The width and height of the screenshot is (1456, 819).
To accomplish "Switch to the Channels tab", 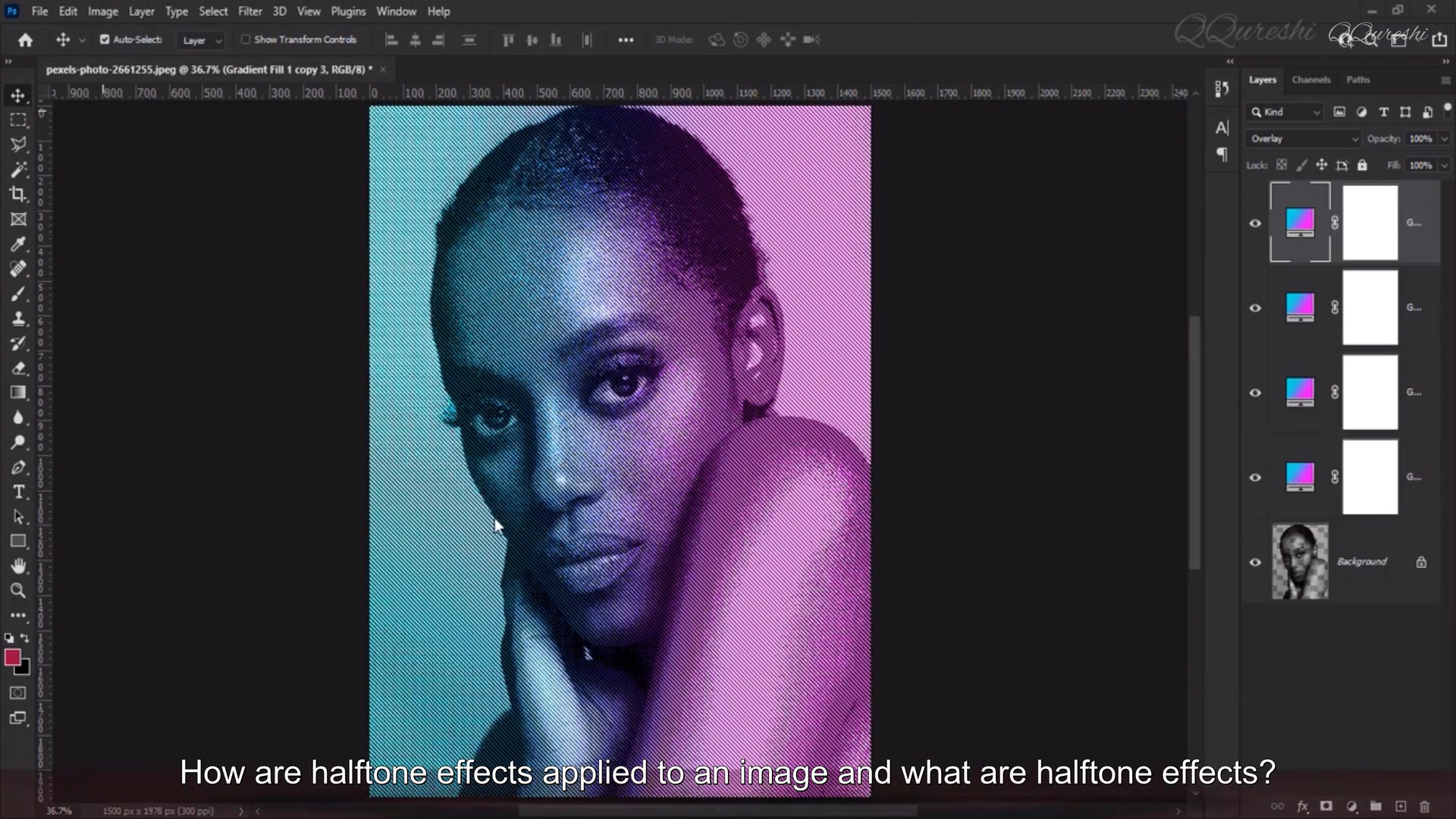I will (1311, 80).
